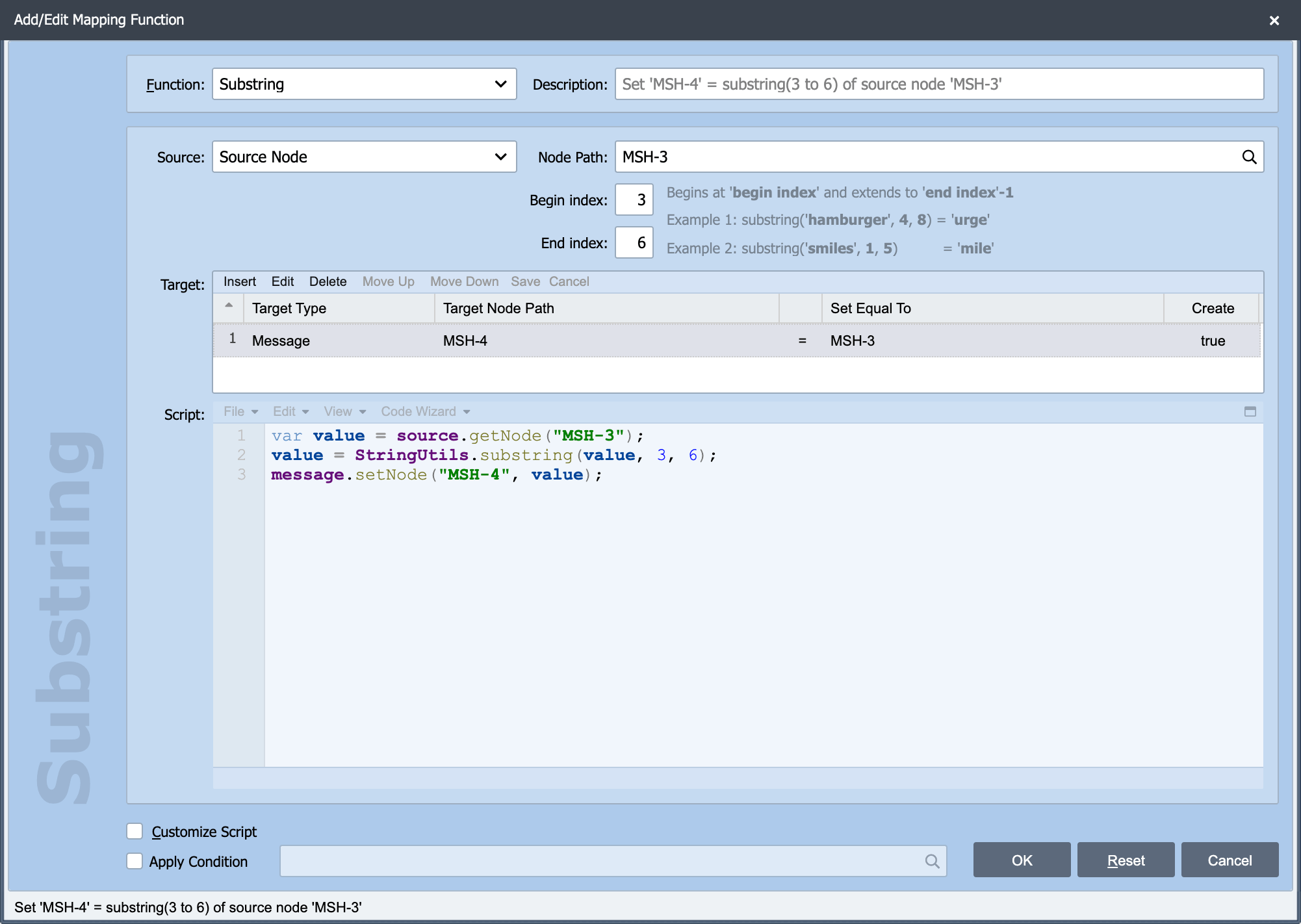Close the Add/Edit Mapping Function dialog
Viewport: 1301px width, 924px height.
(x=1274, y=20)
